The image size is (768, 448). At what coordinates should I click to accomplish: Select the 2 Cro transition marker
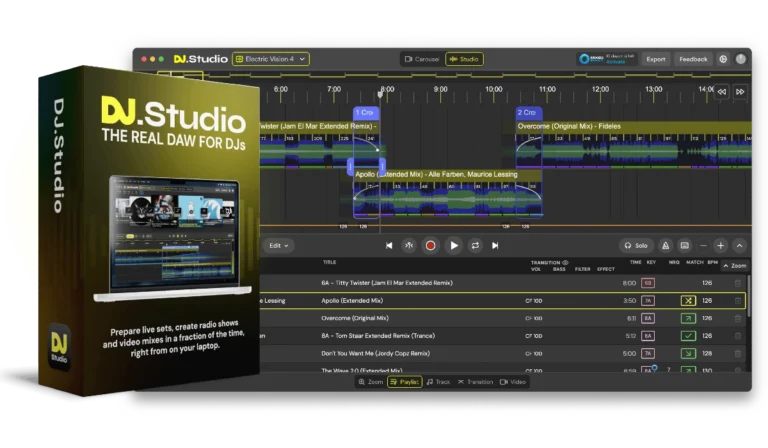[528, 113]
